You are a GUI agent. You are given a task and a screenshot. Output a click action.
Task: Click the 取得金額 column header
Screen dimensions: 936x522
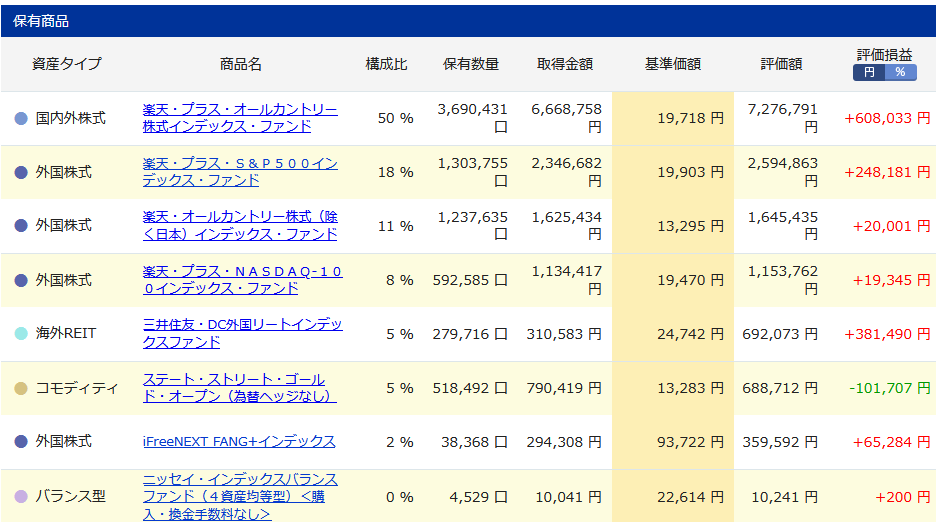click(x=565, y=64)
